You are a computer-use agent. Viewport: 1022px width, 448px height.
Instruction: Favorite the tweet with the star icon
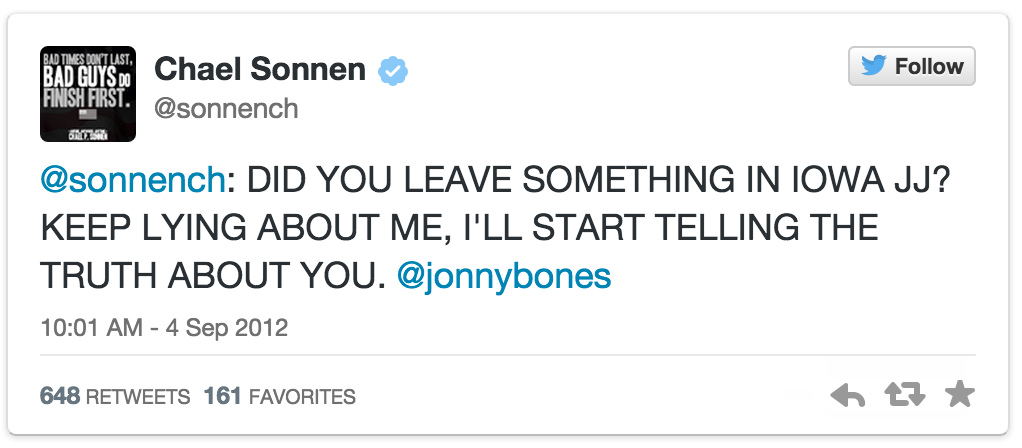coord(959,395)
